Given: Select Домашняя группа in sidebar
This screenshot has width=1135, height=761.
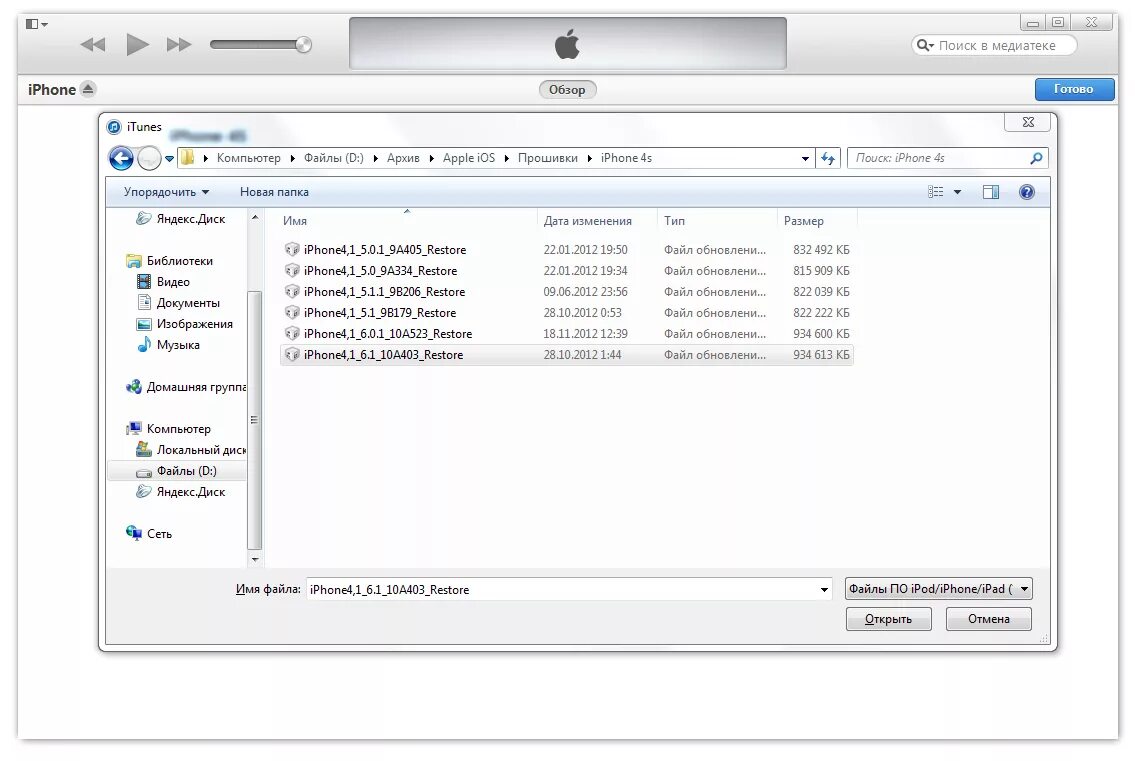Looking at the screenshot, I should pos(186,387).
